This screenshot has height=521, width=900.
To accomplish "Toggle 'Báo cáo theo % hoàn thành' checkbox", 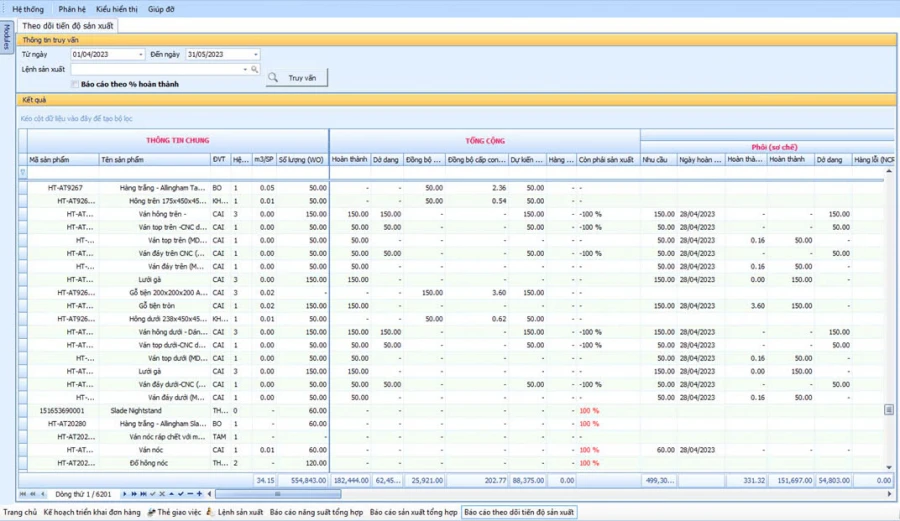I will [x=75, y=84].
